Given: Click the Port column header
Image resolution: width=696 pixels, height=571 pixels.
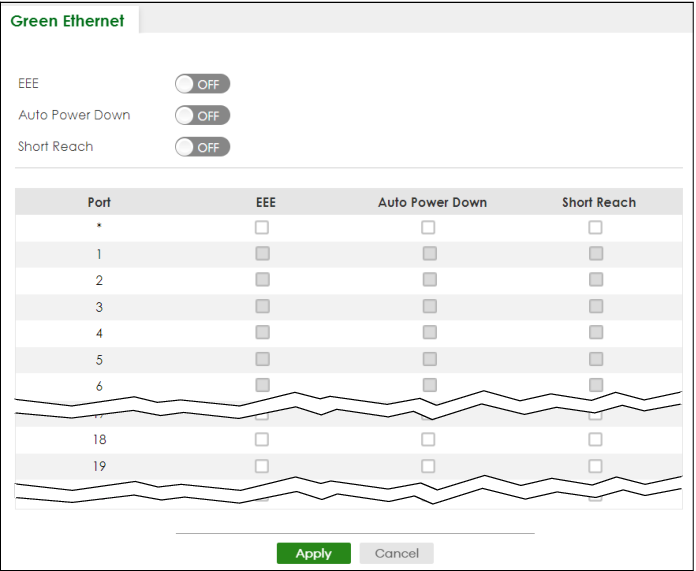Looking at the screenshot, I should coord(99,202).
